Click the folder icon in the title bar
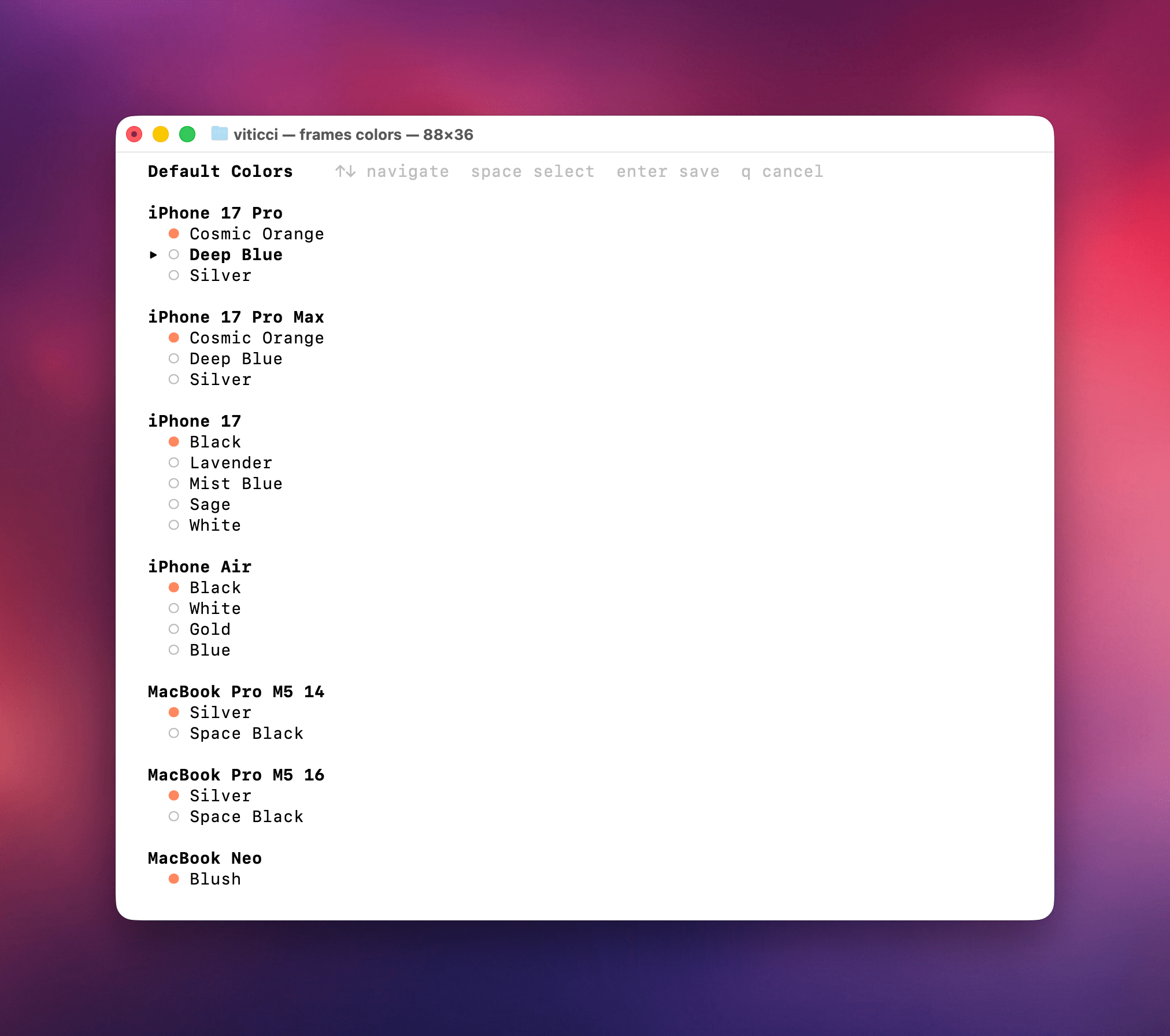 tap(220, 134)
